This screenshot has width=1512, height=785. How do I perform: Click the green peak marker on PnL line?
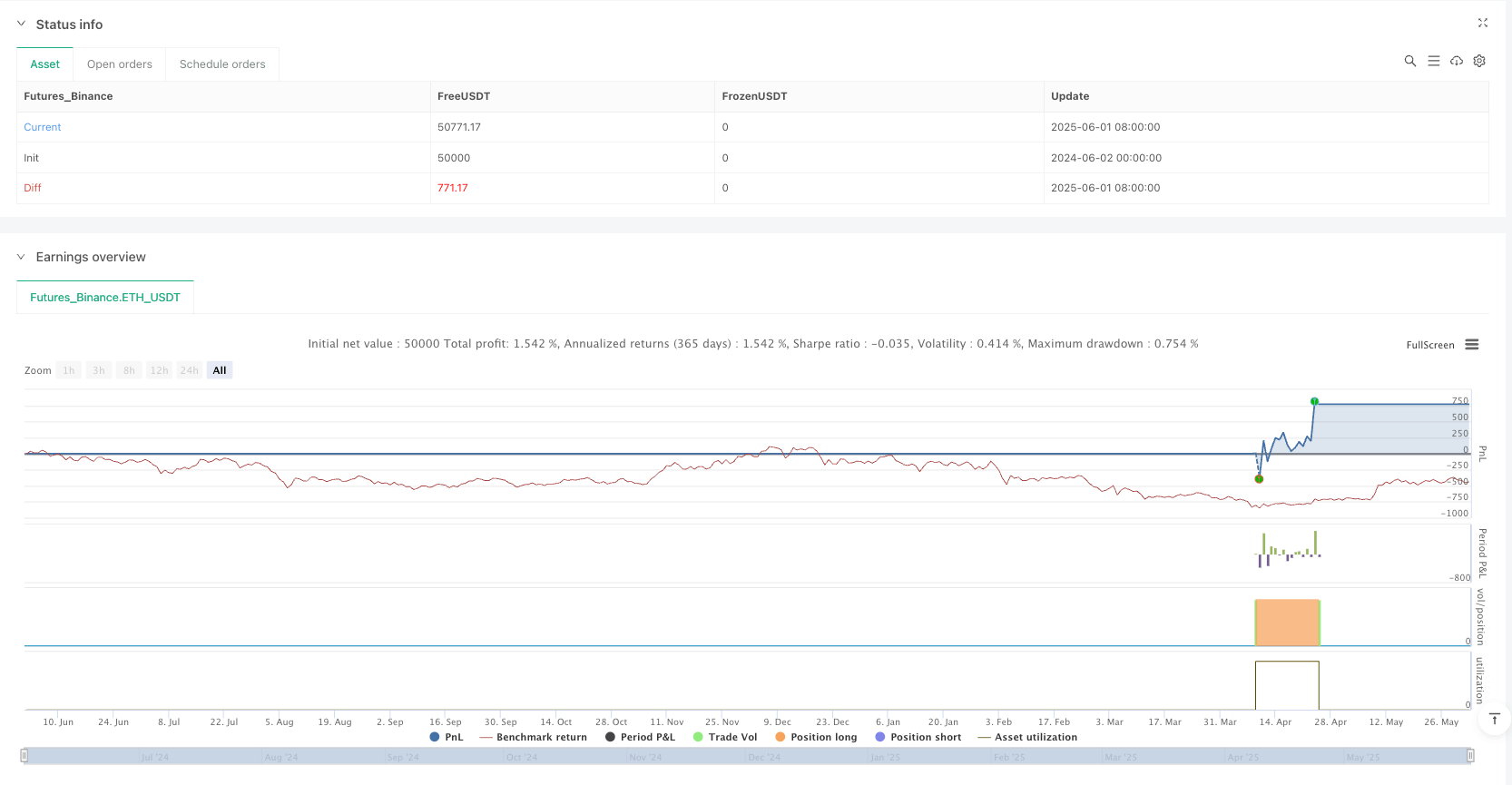pyautogui.click(x=1314, y=401)
